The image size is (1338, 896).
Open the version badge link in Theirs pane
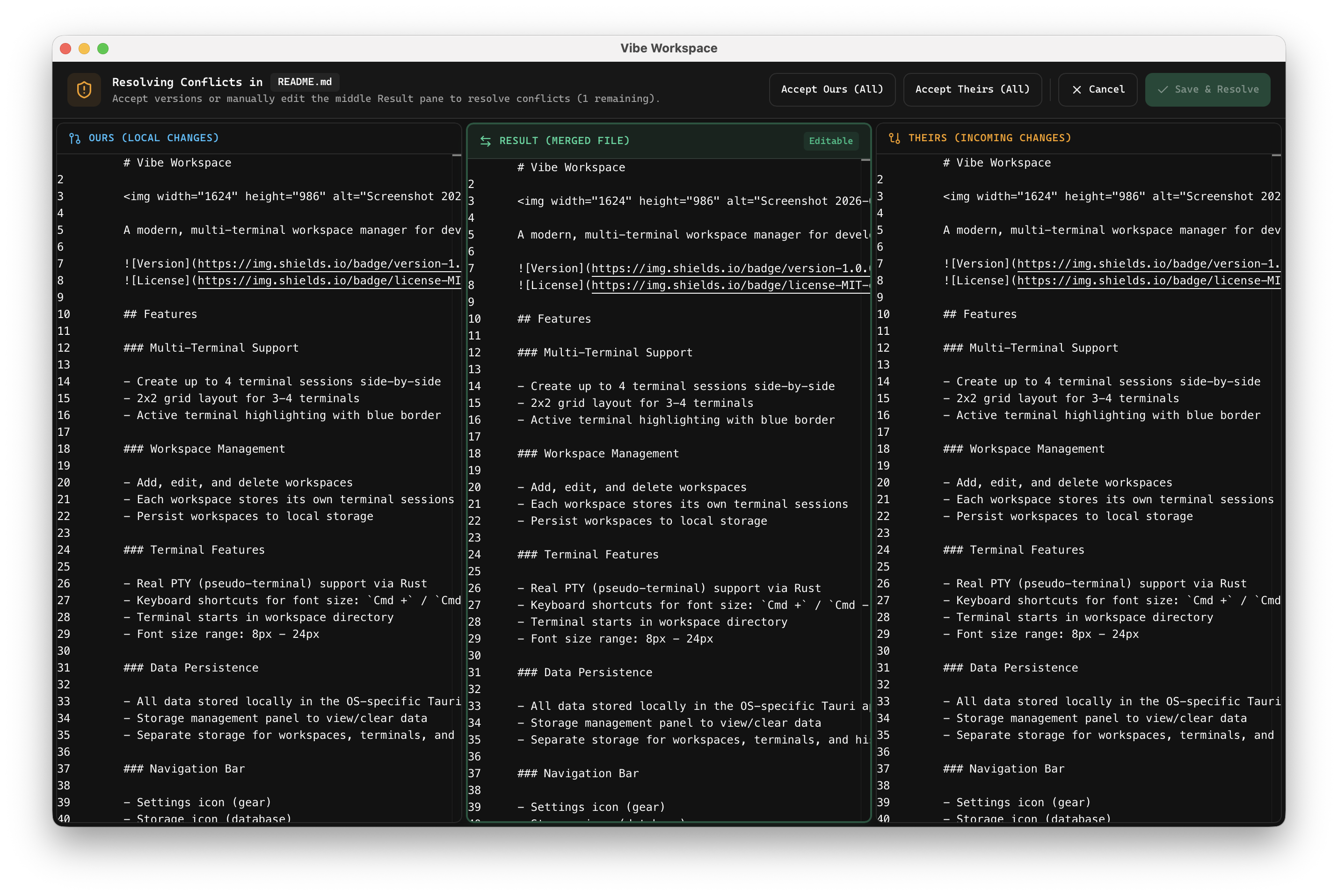pos(1149,264)
